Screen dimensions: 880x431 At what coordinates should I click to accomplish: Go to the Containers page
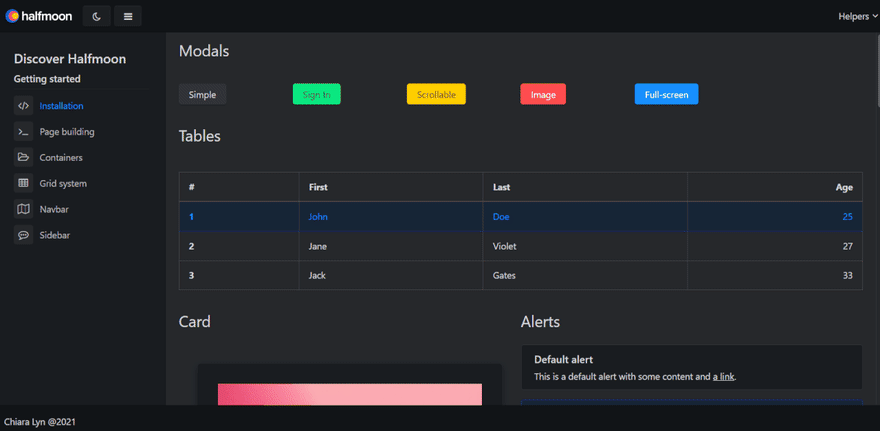click(x=61, y=158)
